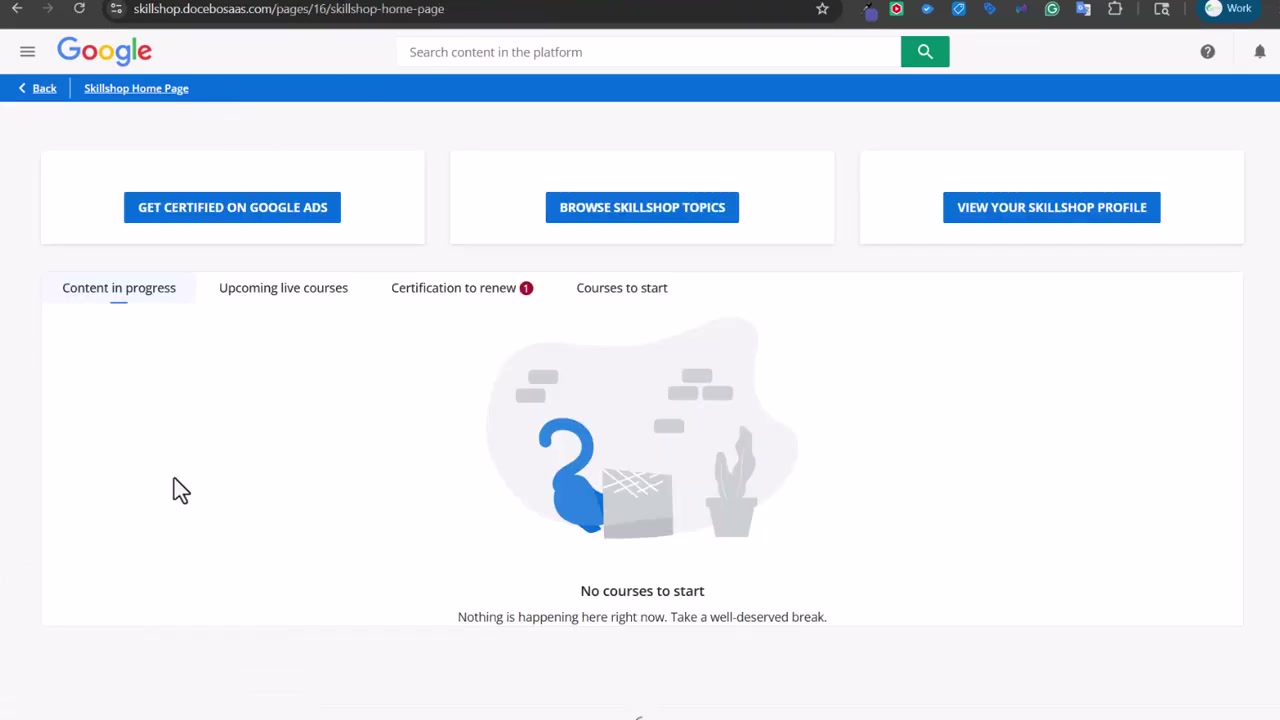Open the tab search icon in browser
The width and height of the screenshot is (1280, 720).
1162,9
